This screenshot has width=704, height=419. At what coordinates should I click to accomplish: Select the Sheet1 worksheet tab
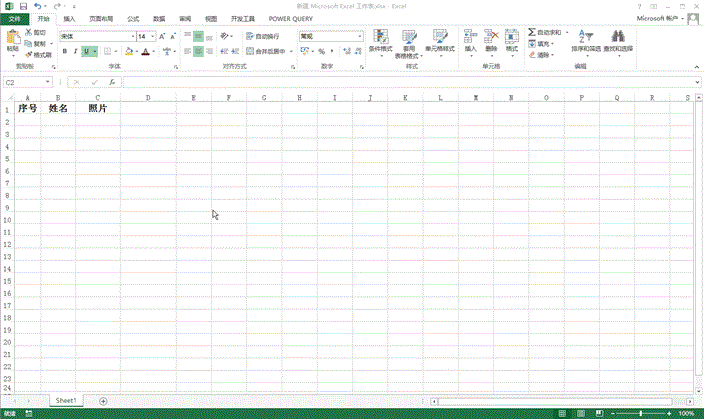pyautogui.click(x=67, y=400)
